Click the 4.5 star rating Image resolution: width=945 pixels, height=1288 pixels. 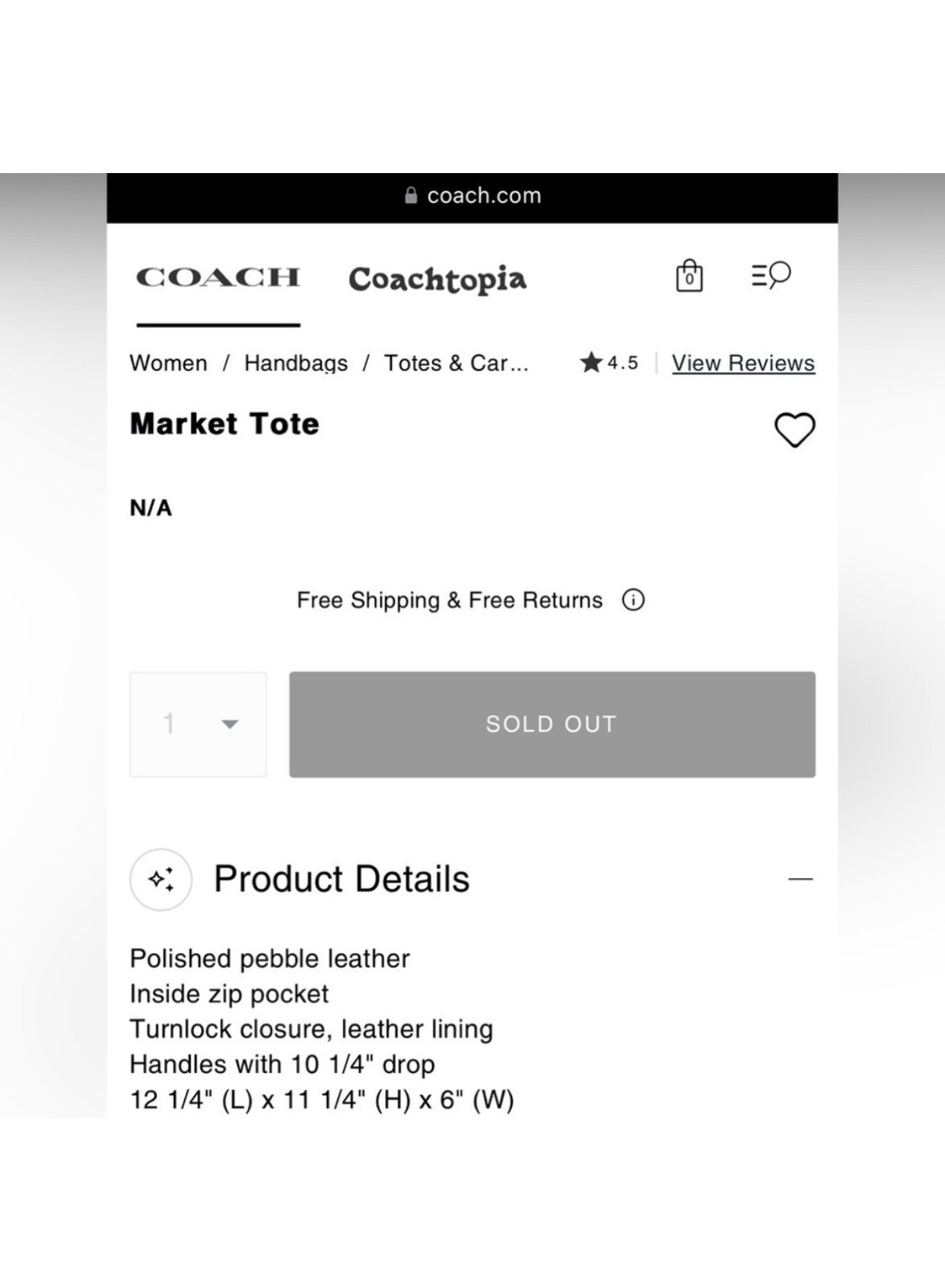[609, 362]
